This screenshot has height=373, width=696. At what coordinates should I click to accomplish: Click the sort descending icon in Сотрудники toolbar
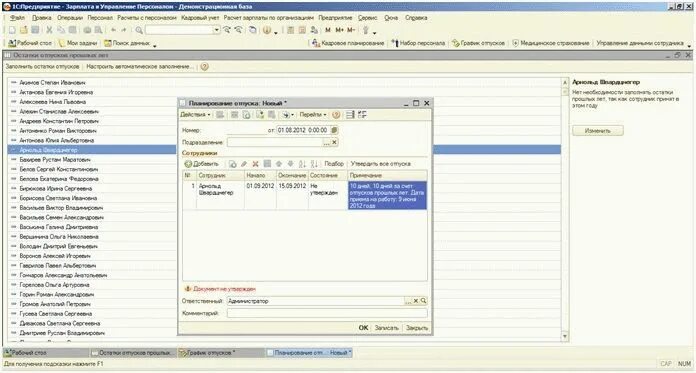(x=314, y=164)
